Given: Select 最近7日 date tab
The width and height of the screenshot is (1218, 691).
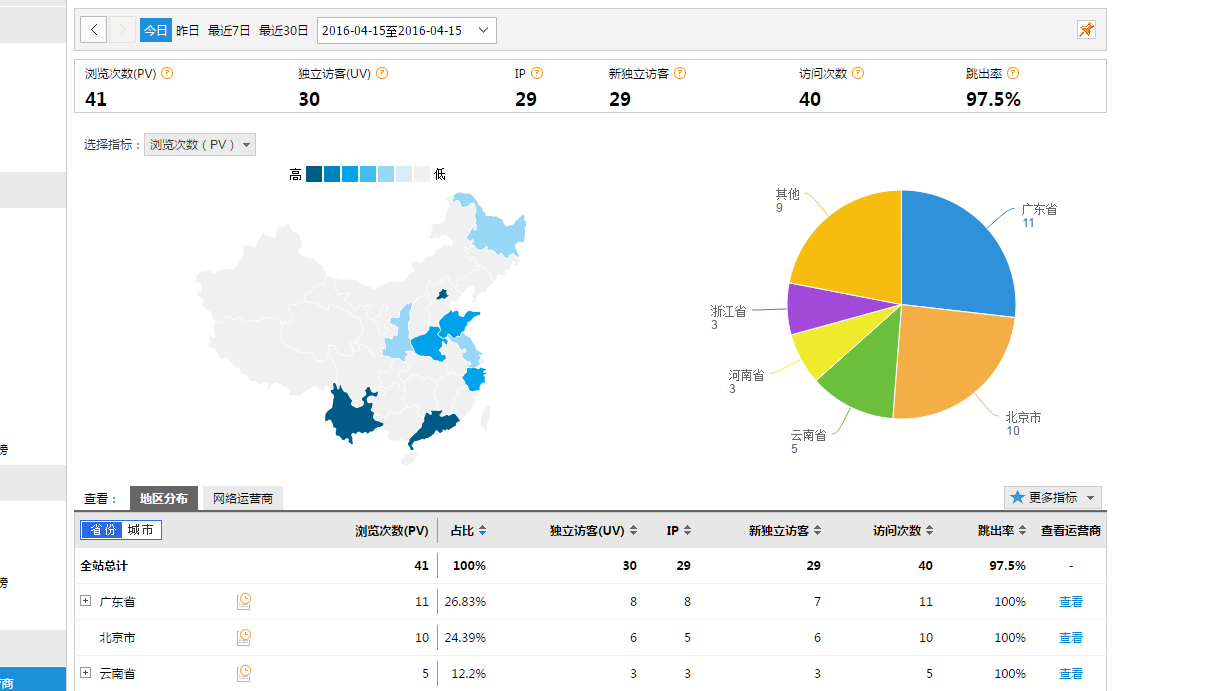Looking at the screenshot, I should pyautogui.click(x=229, y=30).
